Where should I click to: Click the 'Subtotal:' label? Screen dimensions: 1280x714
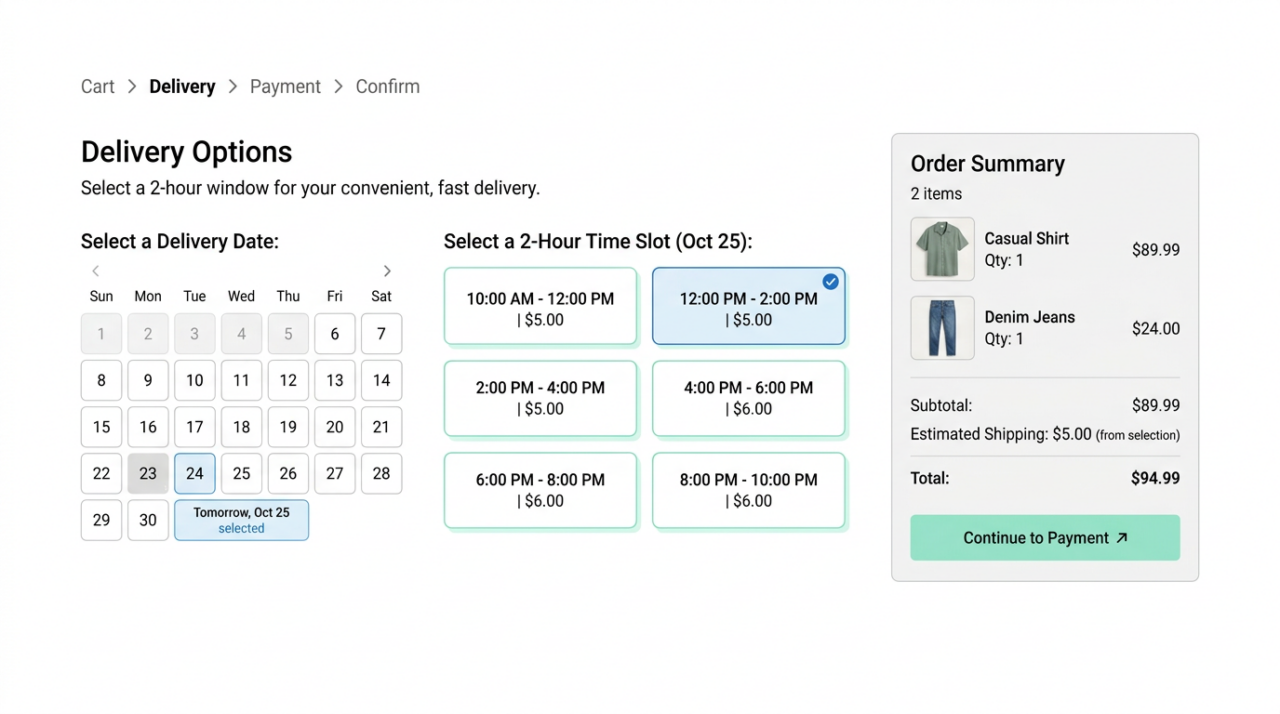coord(941,406)
